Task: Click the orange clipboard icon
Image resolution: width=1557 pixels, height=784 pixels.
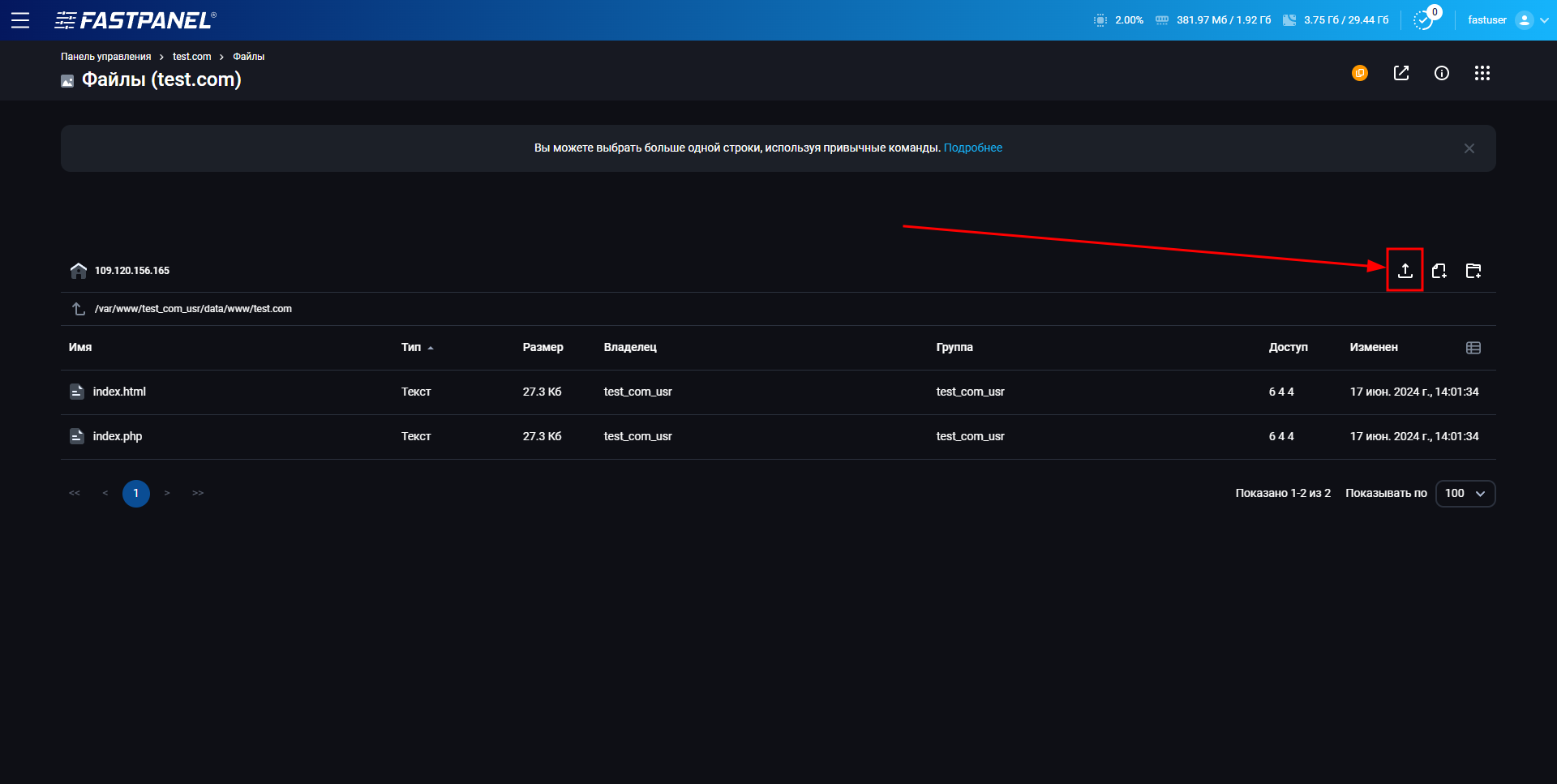Action: click(1360, 73)
